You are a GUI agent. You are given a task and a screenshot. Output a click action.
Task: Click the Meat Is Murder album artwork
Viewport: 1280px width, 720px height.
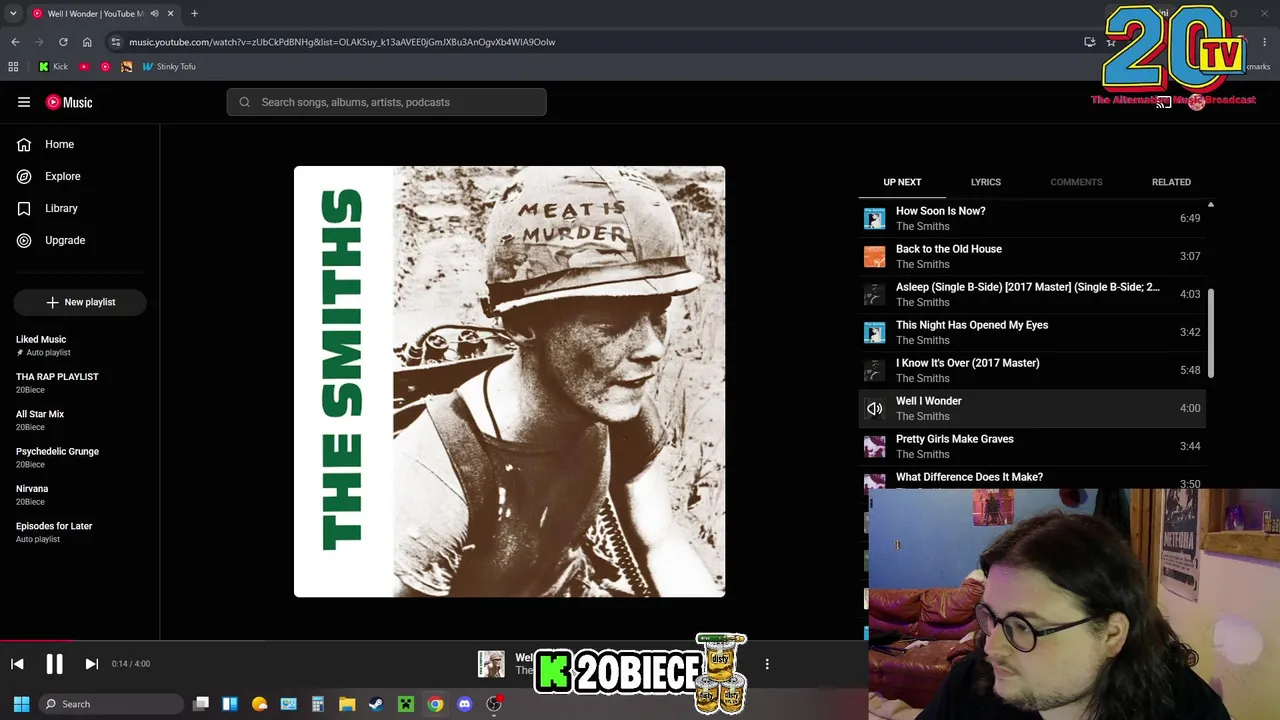point(509,382)
